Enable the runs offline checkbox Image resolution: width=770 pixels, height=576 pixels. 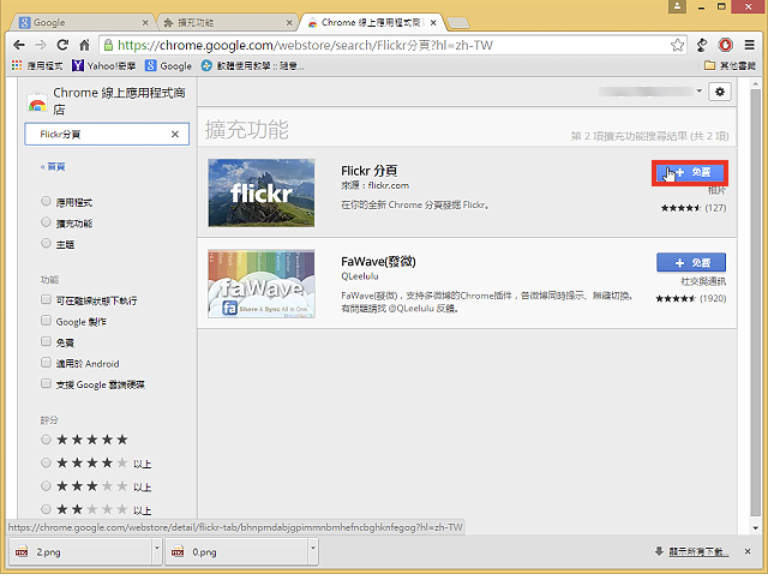click(x=46, y=300)
